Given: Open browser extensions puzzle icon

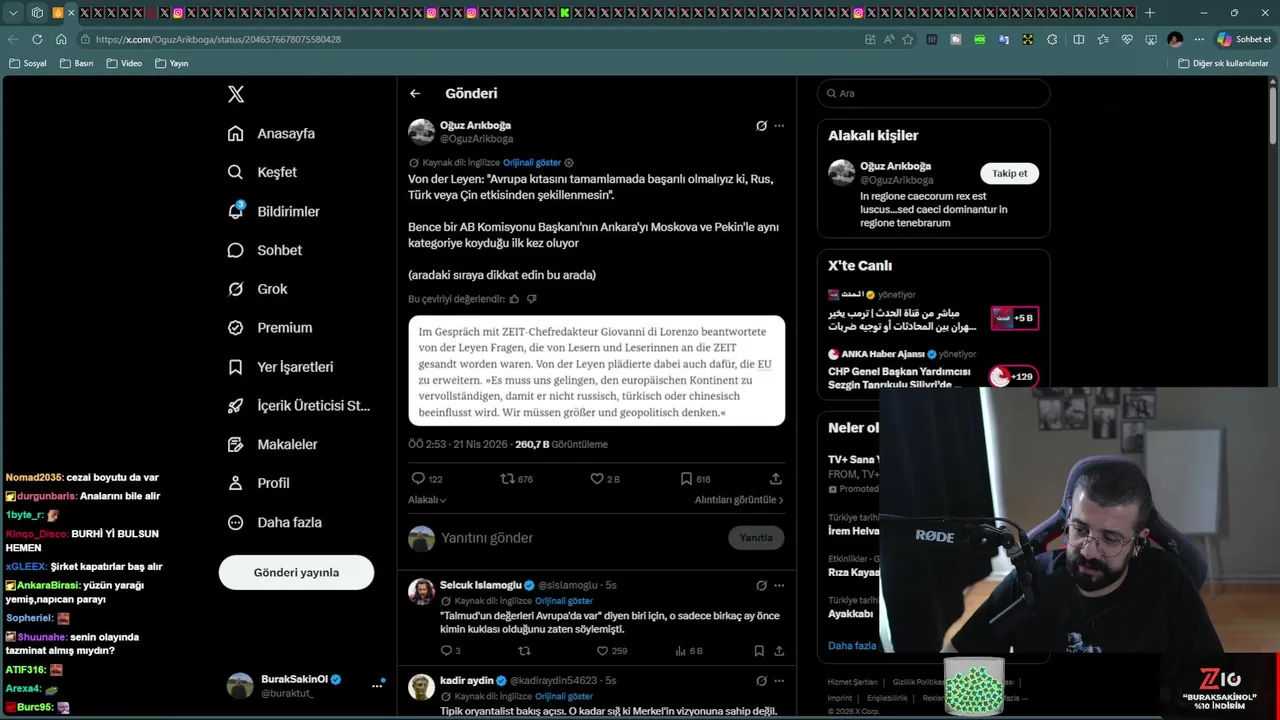Looking at the screenshot, I should [x=1052, y=39].
